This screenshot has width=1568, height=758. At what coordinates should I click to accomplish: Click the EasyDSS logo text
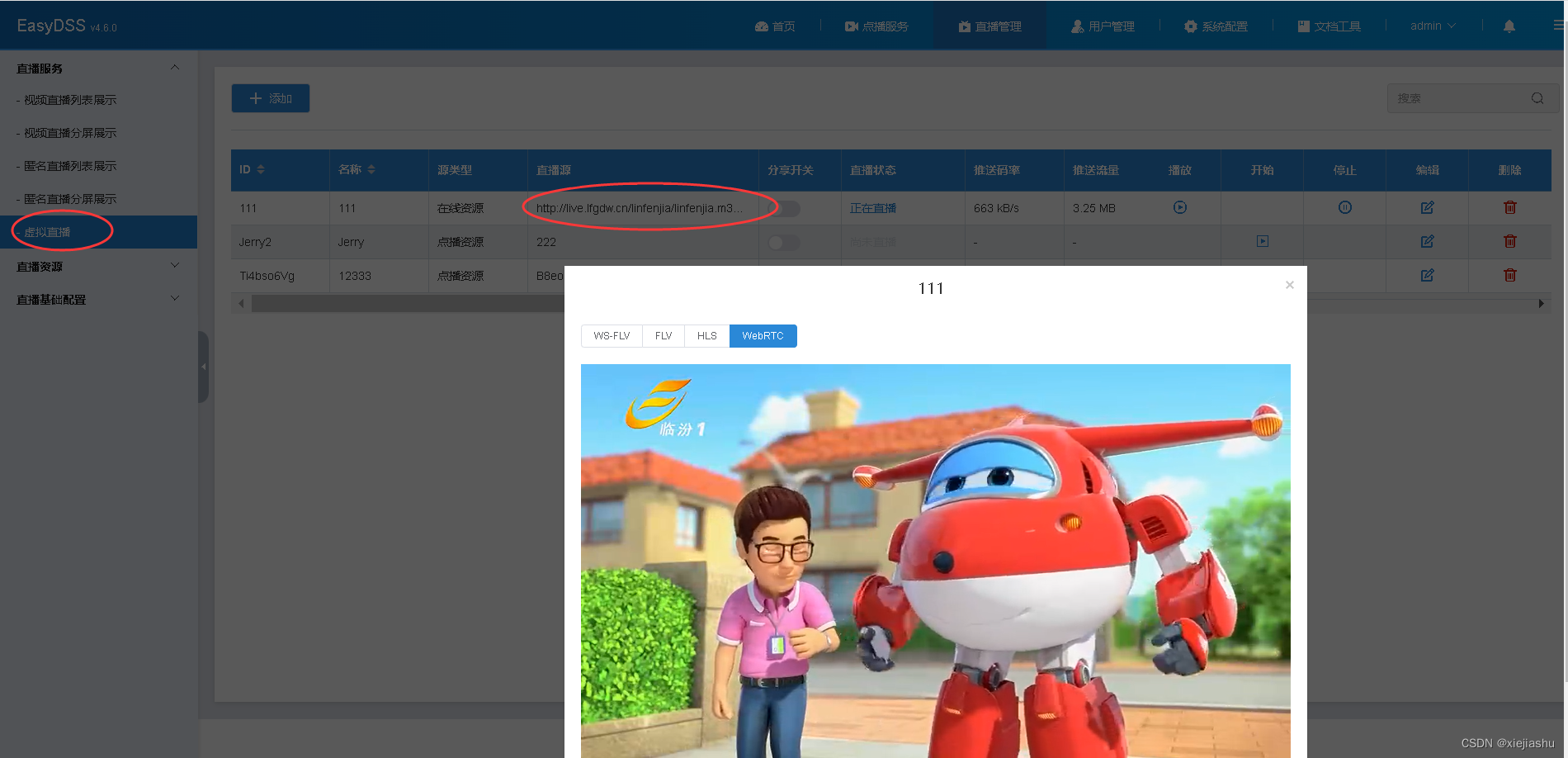pos(51,26)
